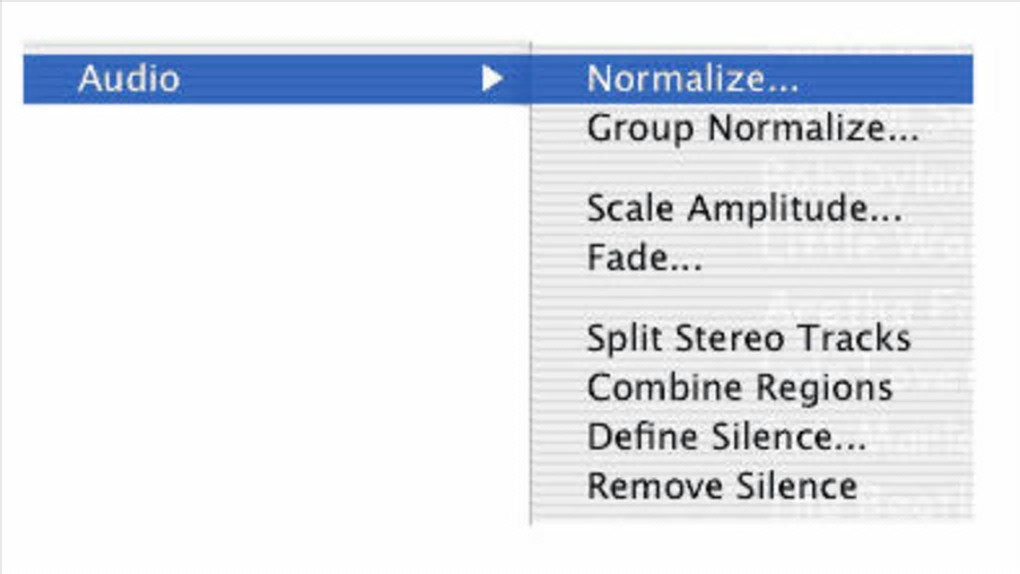Choose Normalize... from the Audio submenu
The width and height of the screenshot is (1020, 574).
(x=692, y=79)
